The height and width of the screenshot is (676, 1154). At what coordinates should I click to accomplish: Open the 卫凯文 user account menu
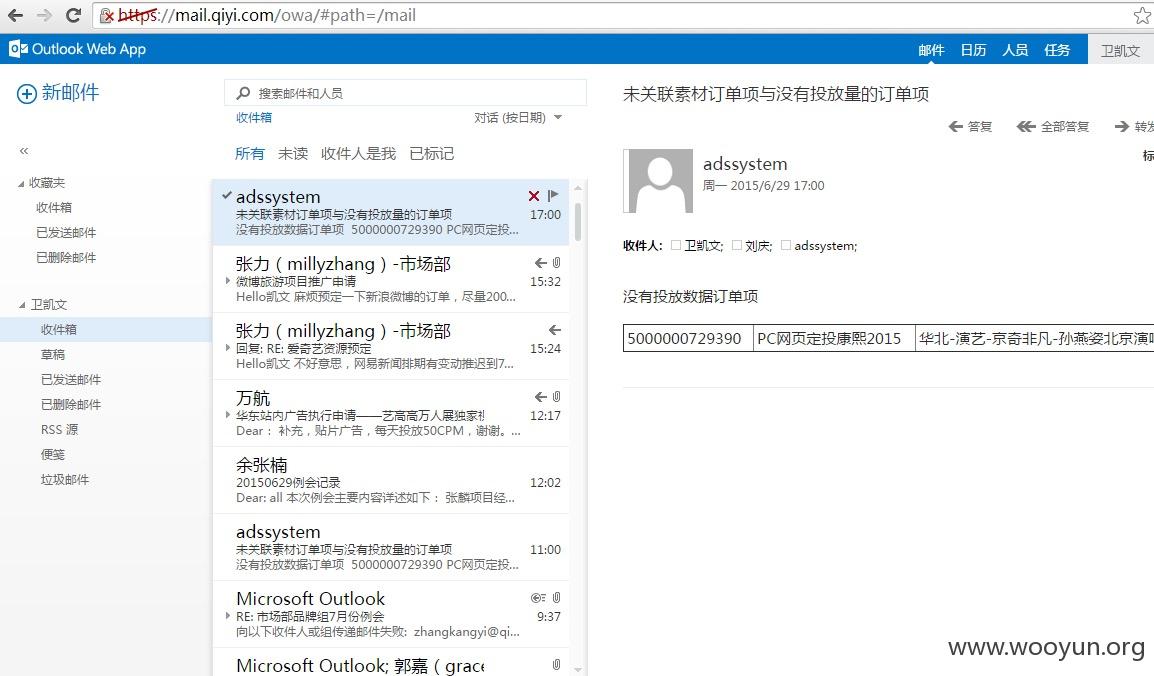coord(1120,50)
